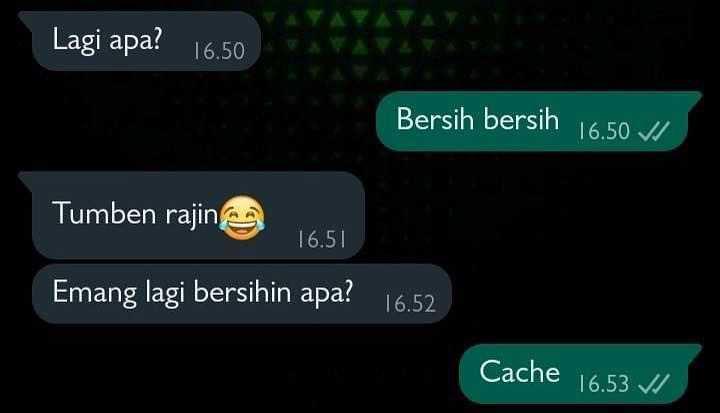Click the 16.50 timestamp on 'Lagi apa?'
Image resolution: width=720 pixels, height=413 pixels.
point(219,51)
